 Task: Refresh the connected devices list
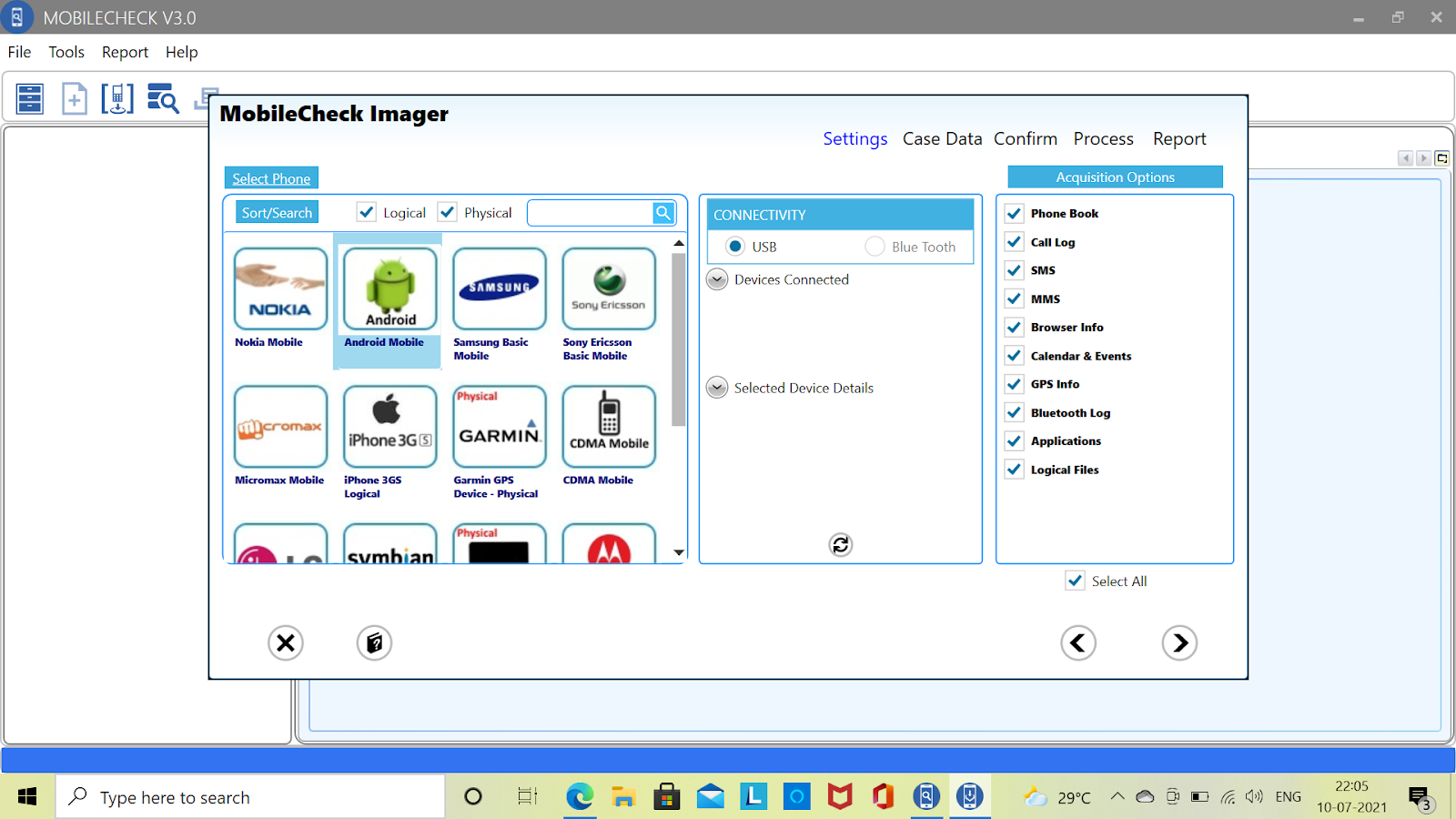[x=841, y=544]
